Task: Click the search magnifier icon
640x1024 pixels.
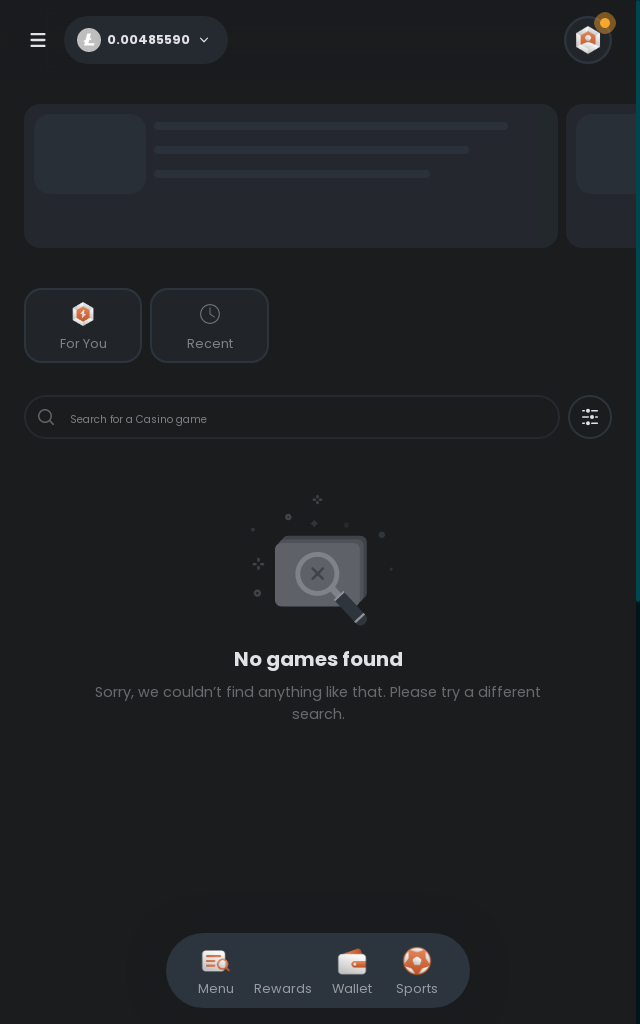Action: pos(46,417)
